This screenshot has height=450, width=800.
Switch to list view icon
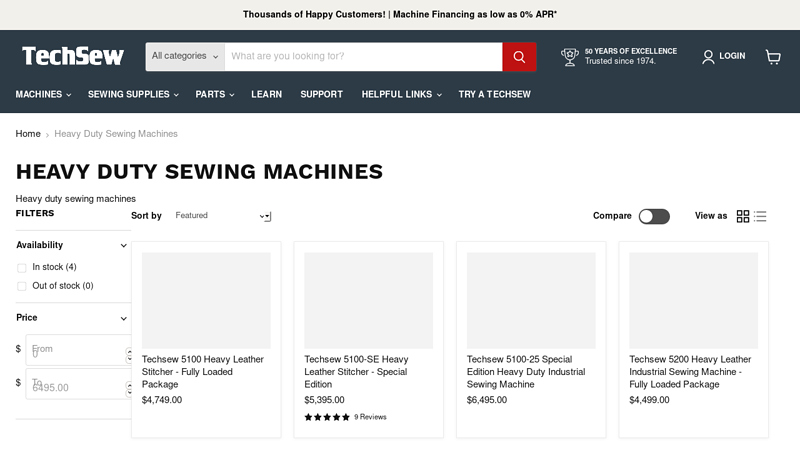click(760, 216)
